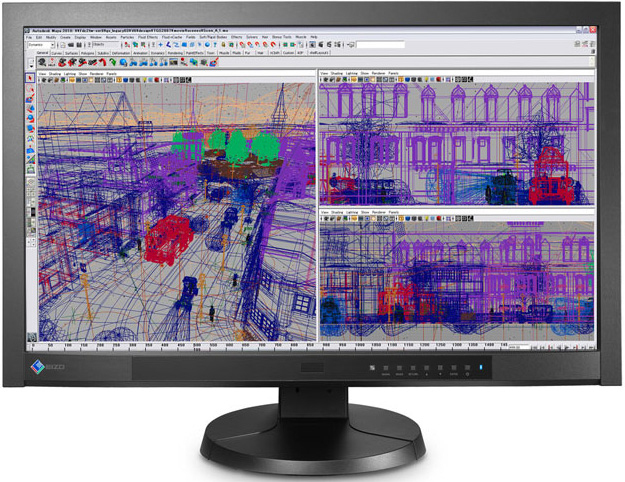Open the Soft/Rigid Bodies menu
This screenshot has width=625, height=482.
pos(213,37)
